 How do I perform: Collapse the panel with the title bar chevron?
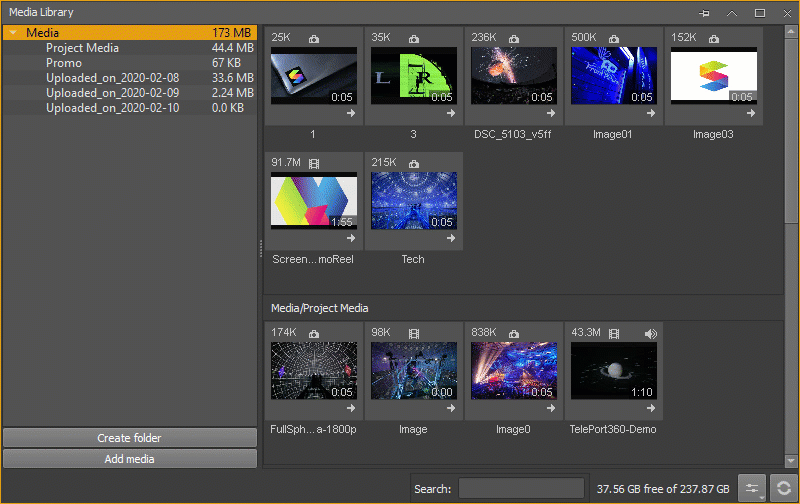(732, 13)
